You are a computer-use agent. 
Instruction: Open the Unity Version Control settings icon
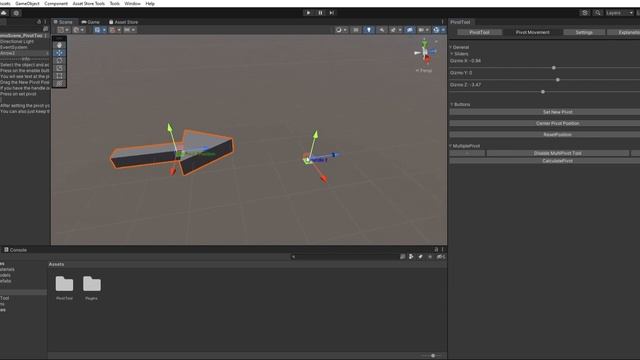(x=16, y=13)
